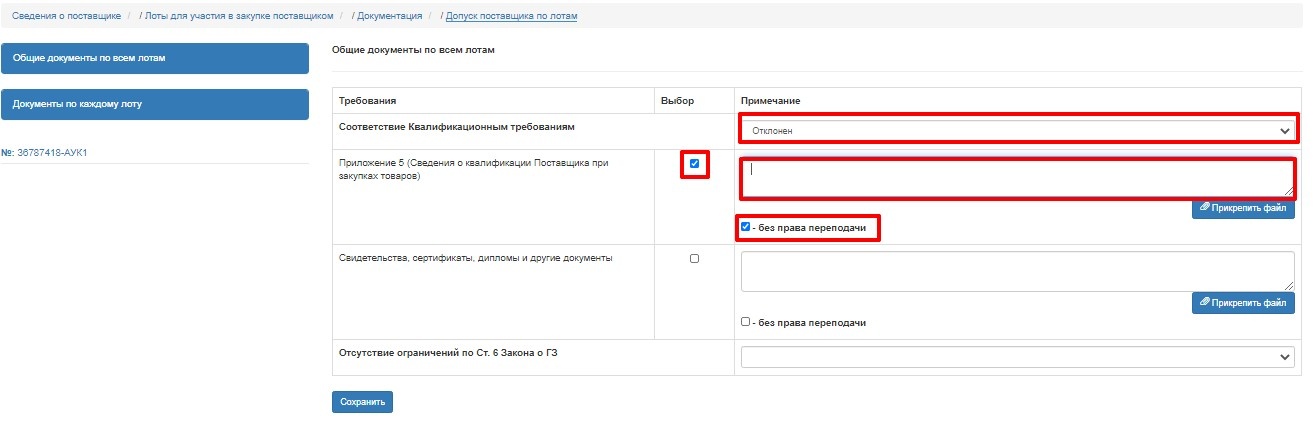Open the Соответствие Квалификационным требованиям dropdown
Image resolution: width=1313 pixels, height=428 pixels.
[x=1018, y=130]
